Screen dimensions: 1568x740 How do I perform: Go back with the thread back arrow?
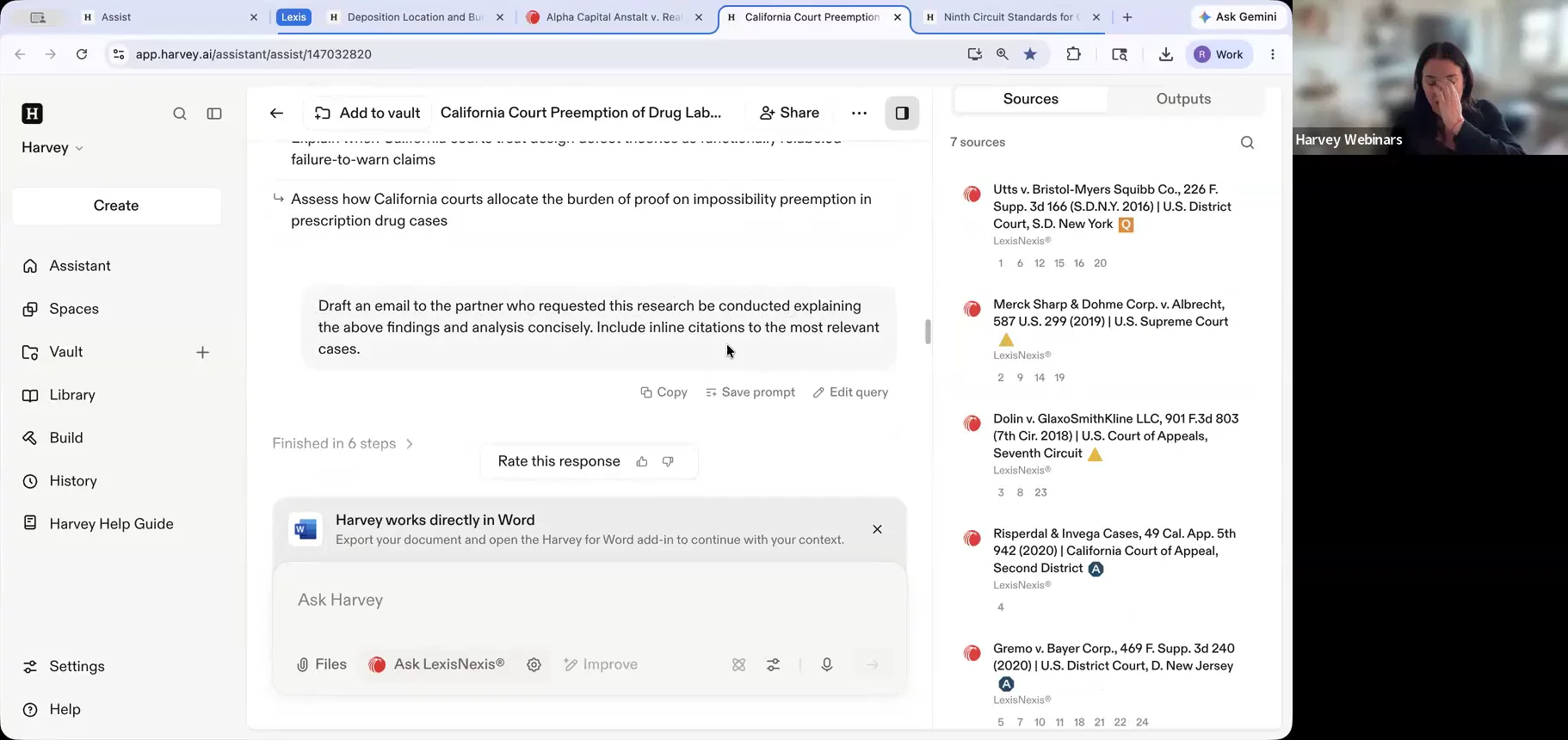click(x=276, y=113)
